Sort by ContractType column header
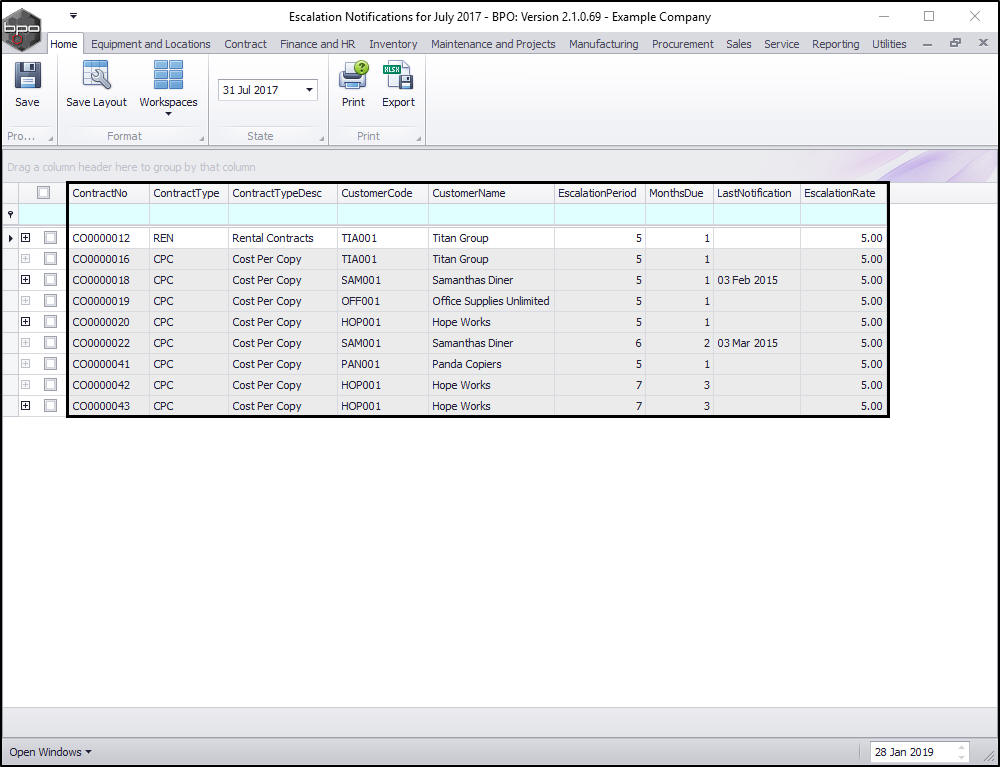1000x767 pixels. tap(189, 193)
